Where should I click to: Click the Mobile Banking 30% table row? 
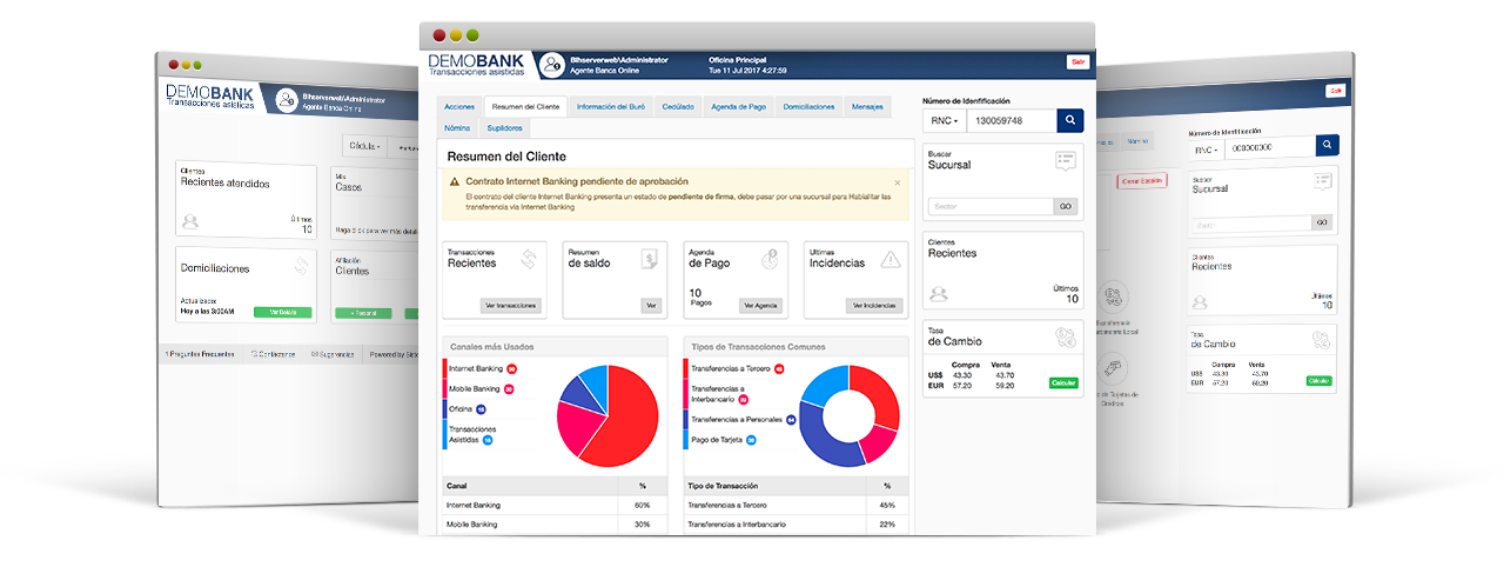click(555, 524)
